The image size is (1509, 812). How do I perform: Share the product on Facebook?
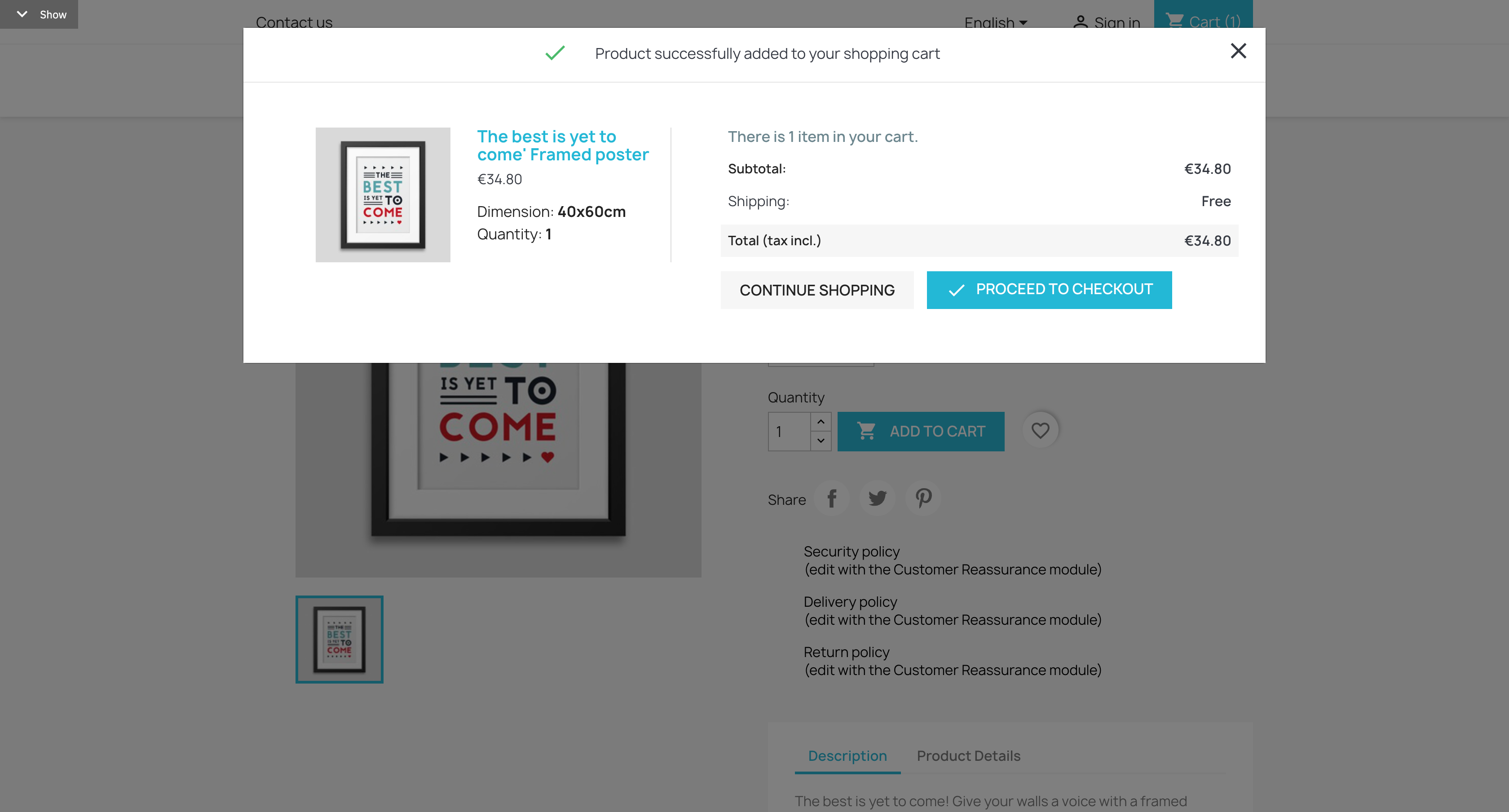(x=832, y=499)
